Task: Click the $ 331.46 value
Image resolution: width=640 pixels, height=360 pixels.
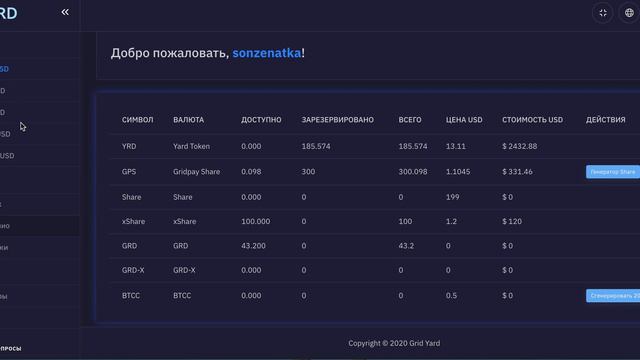Action: tap(517, 172)
